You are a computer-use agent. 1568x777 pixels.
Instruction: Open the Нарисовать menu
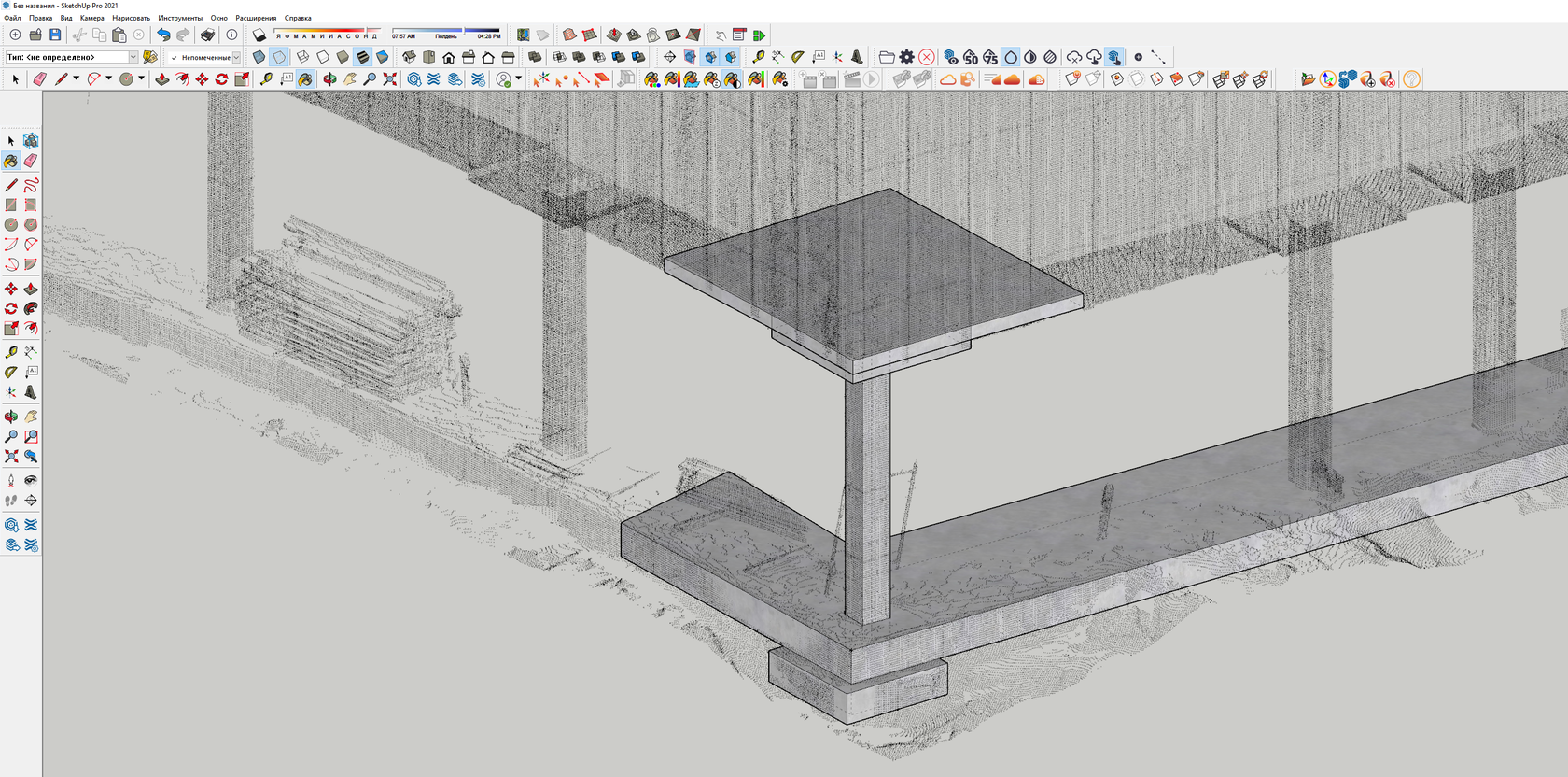click(131, 18)
